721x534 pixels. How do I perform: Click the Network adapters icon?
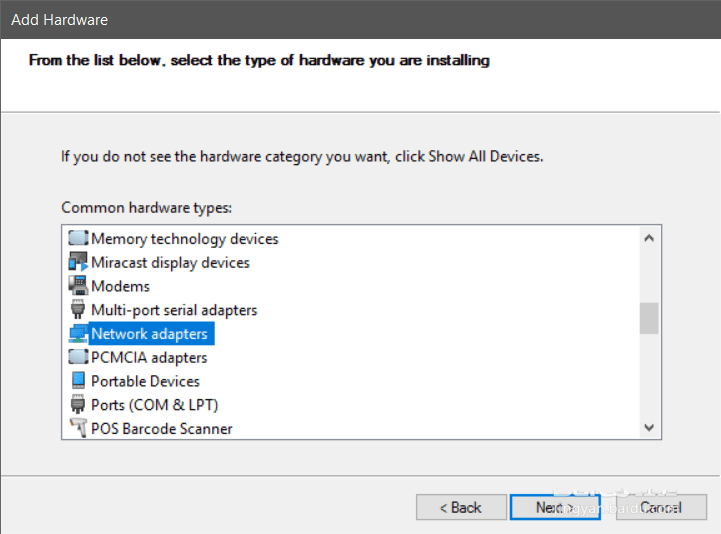77,334
